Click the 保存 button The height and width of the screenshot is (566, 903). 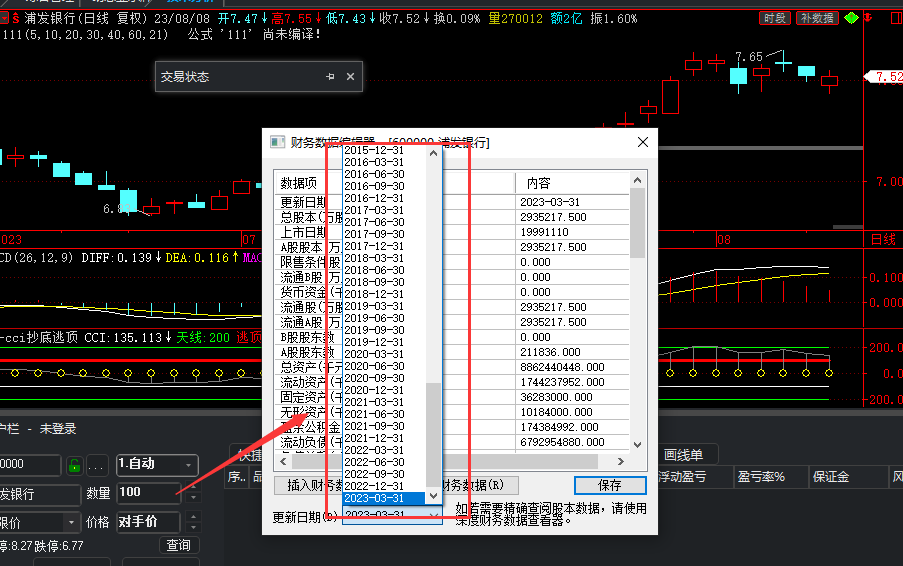610,485
